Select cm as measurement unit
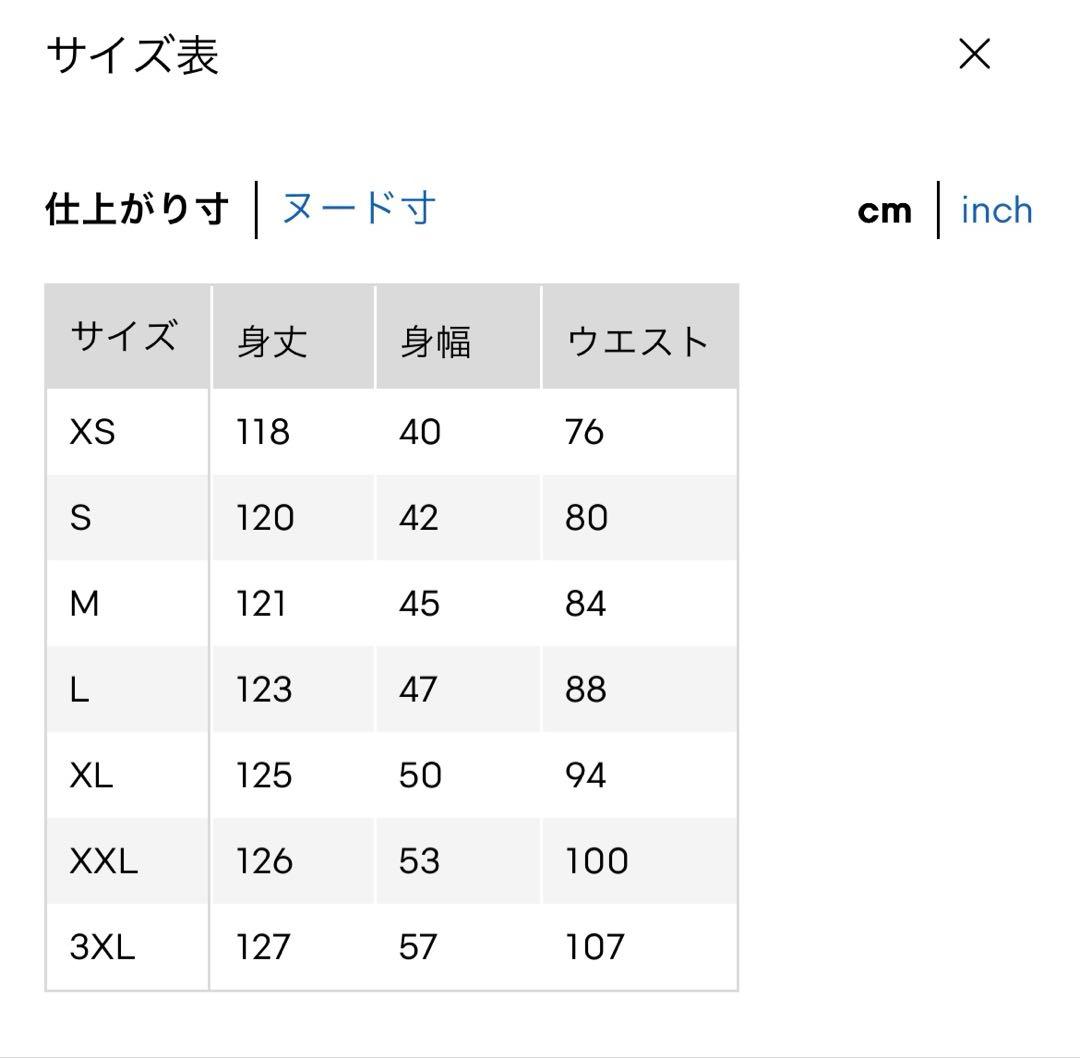This screenshot has width=1080, height=1058. point(884,211)
